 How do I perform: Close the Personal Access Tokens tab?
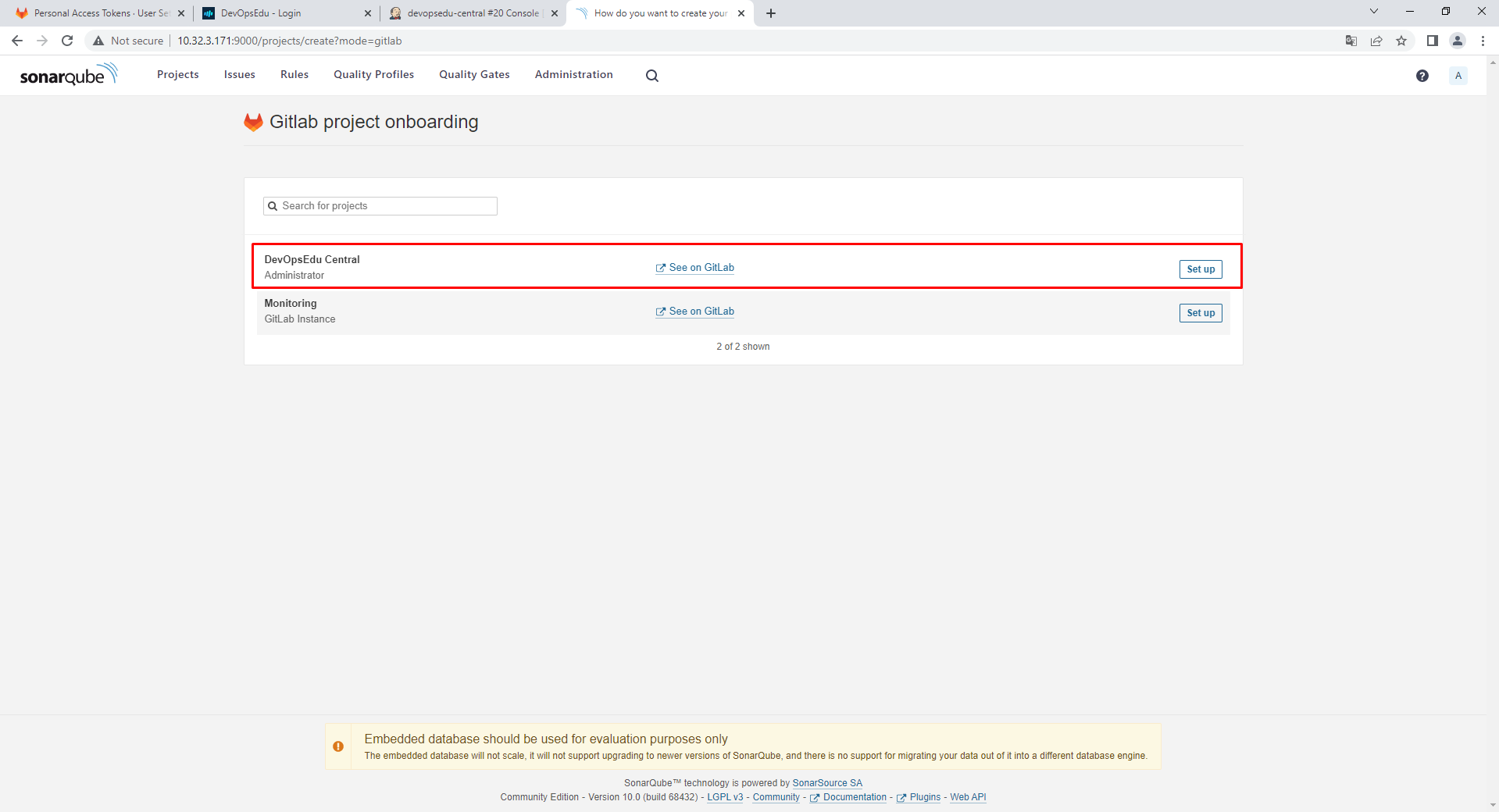pos(181,13)
